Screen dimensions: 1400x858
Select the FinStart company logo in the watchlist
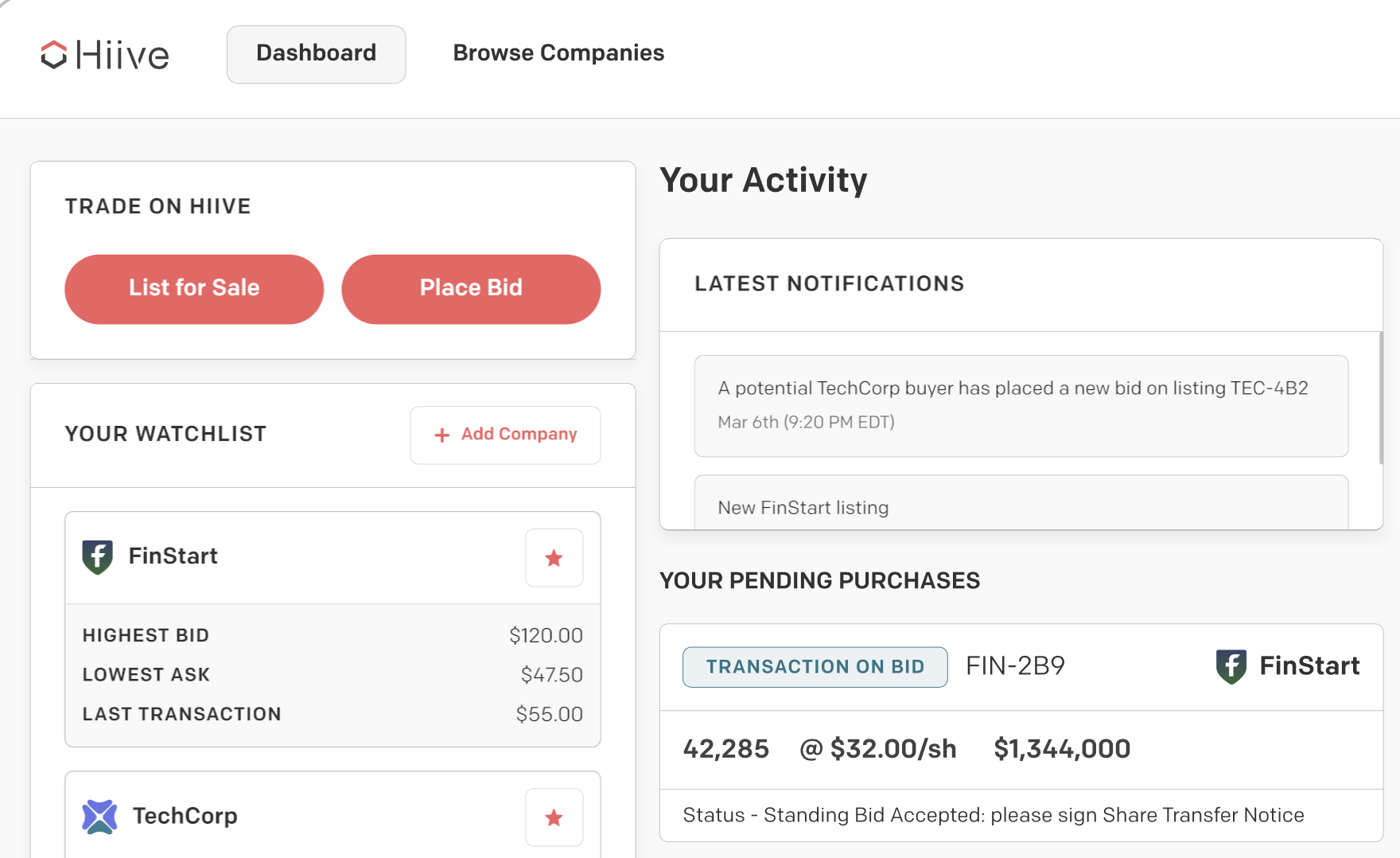click(97, 557)
